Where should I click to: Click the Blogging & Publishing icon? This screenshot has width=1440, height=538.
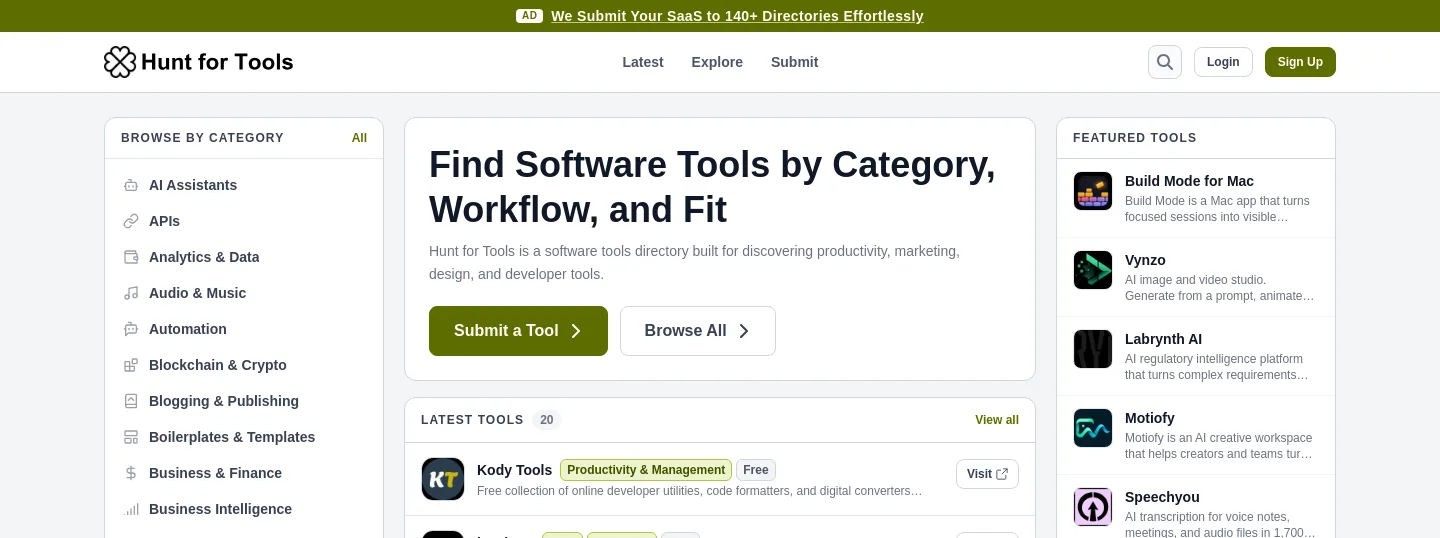(x=131, y=401)
